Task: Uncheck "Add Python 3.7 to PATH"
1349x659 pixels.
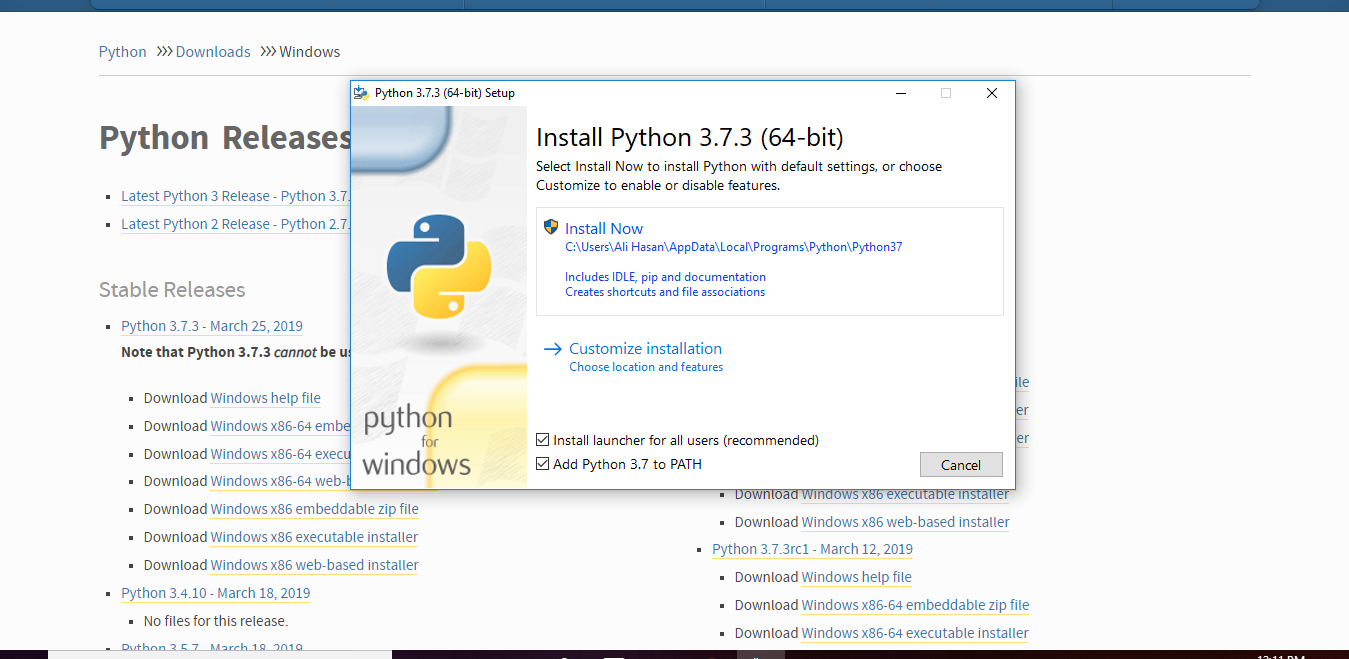Action: (x=543, y=463)
